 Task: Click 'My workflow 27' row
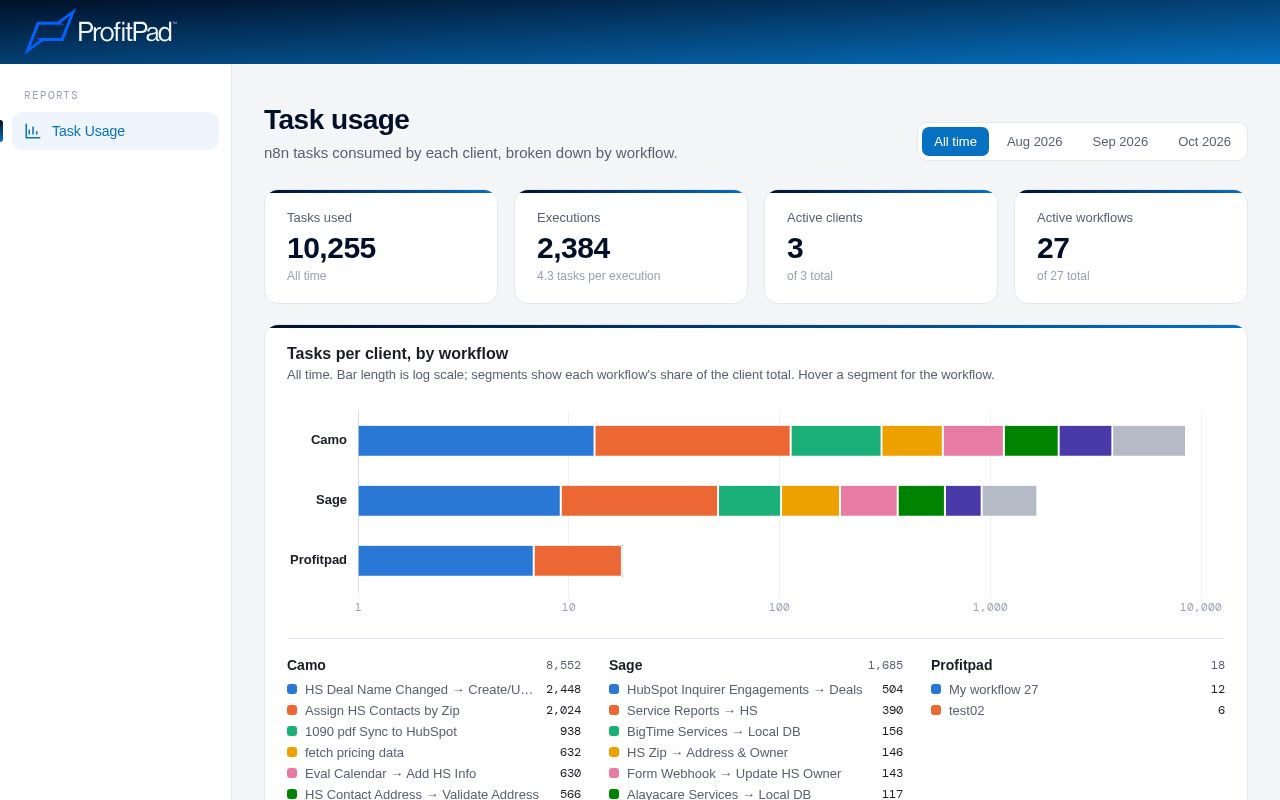1078,689
